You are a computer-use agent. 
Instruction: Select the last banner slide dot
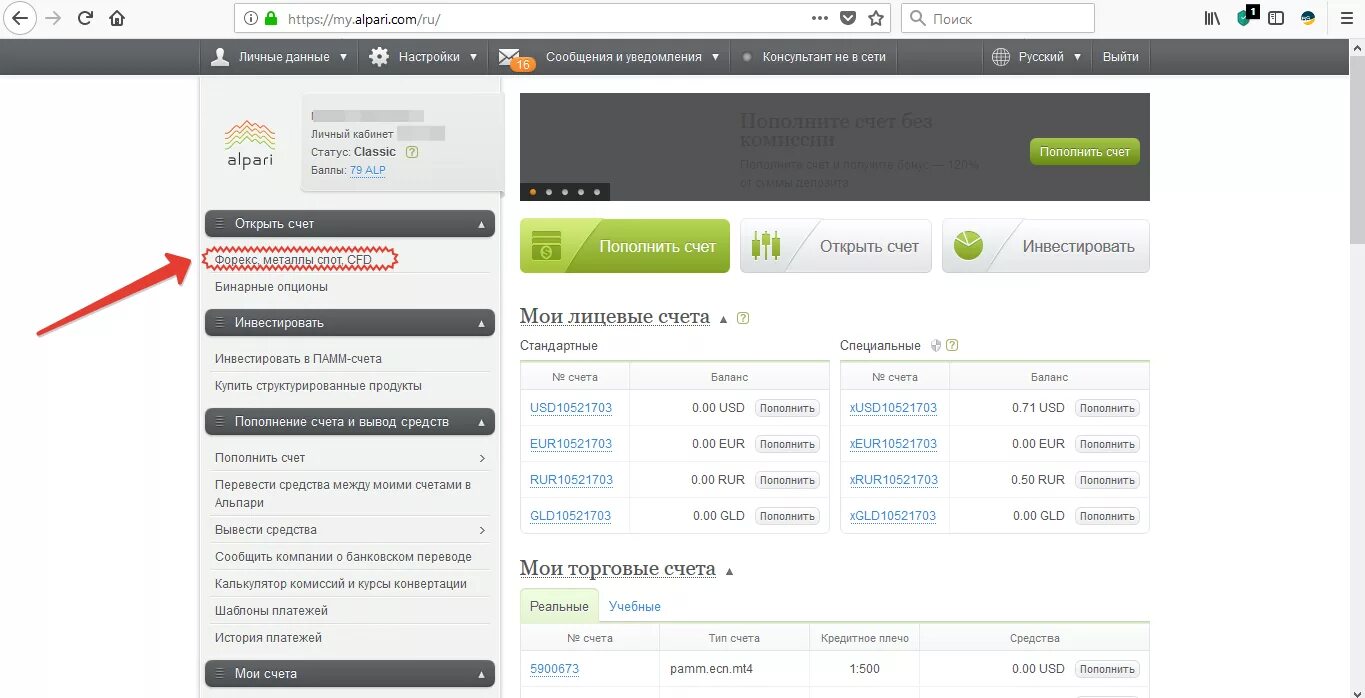coord(597,191)
